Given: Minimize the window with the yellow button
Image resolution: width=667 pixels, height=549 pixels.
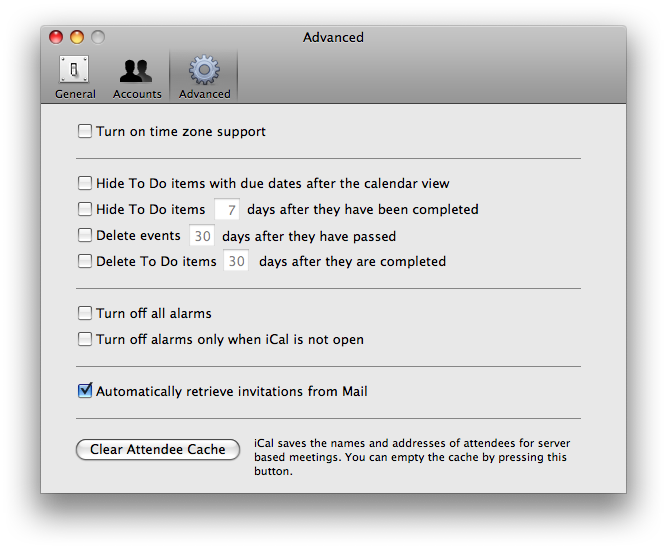Looking at the screenshot, I should pyautogui.click(x=77, y=37).
